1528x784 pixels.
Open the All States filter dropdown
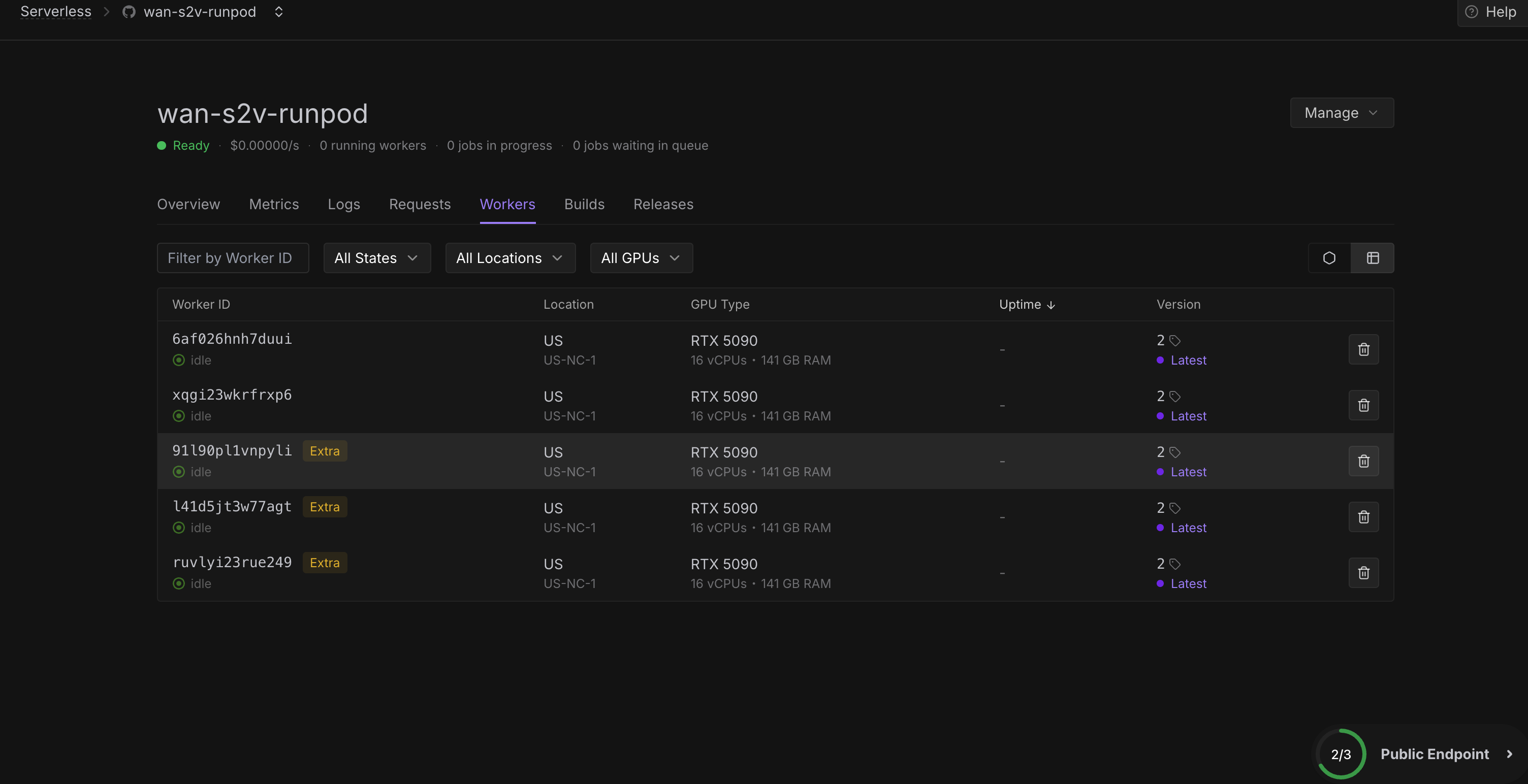click(376, 258)
